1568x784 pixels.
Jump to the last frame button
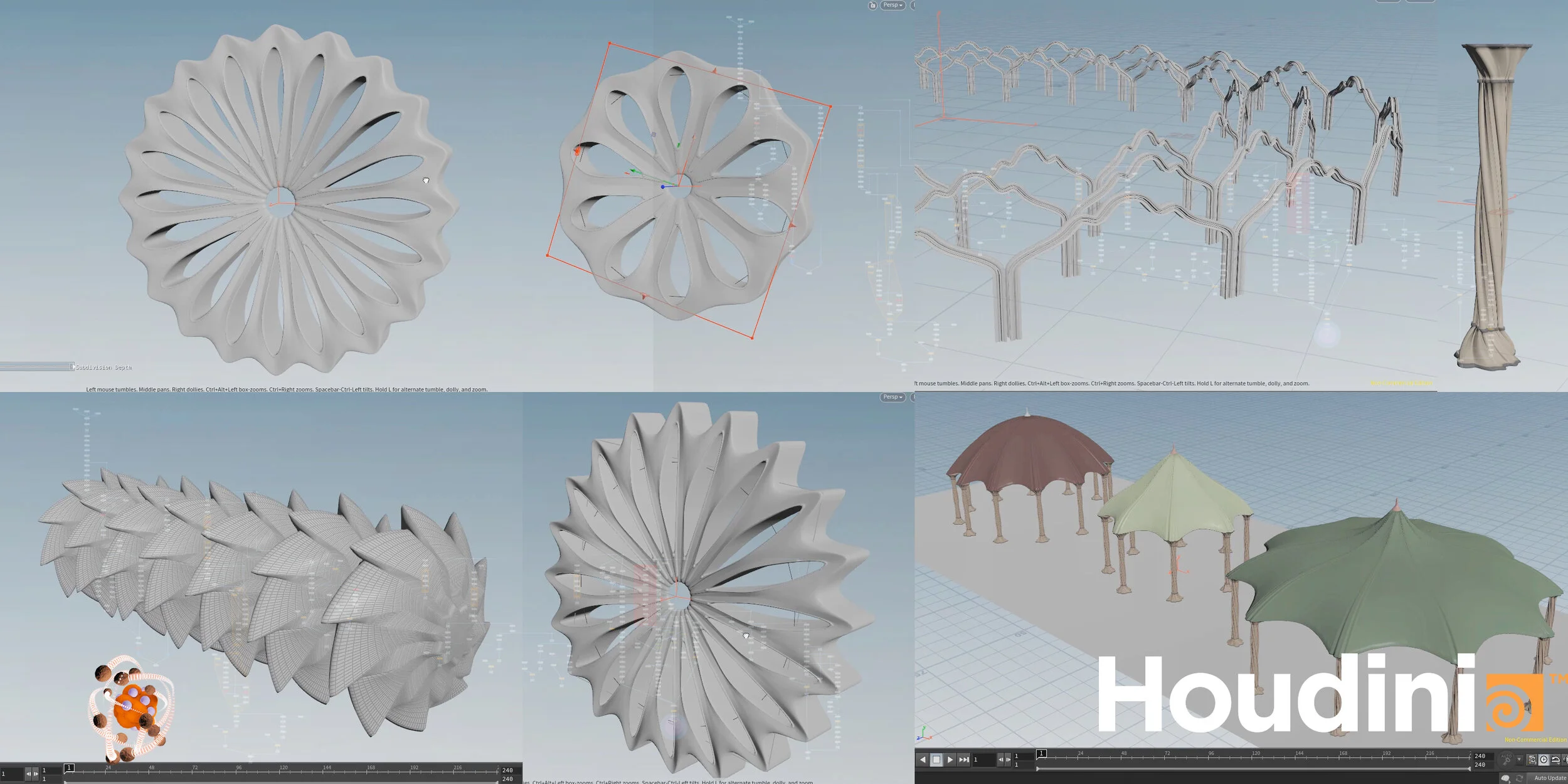pyautogui.click(x=963, y=760)
